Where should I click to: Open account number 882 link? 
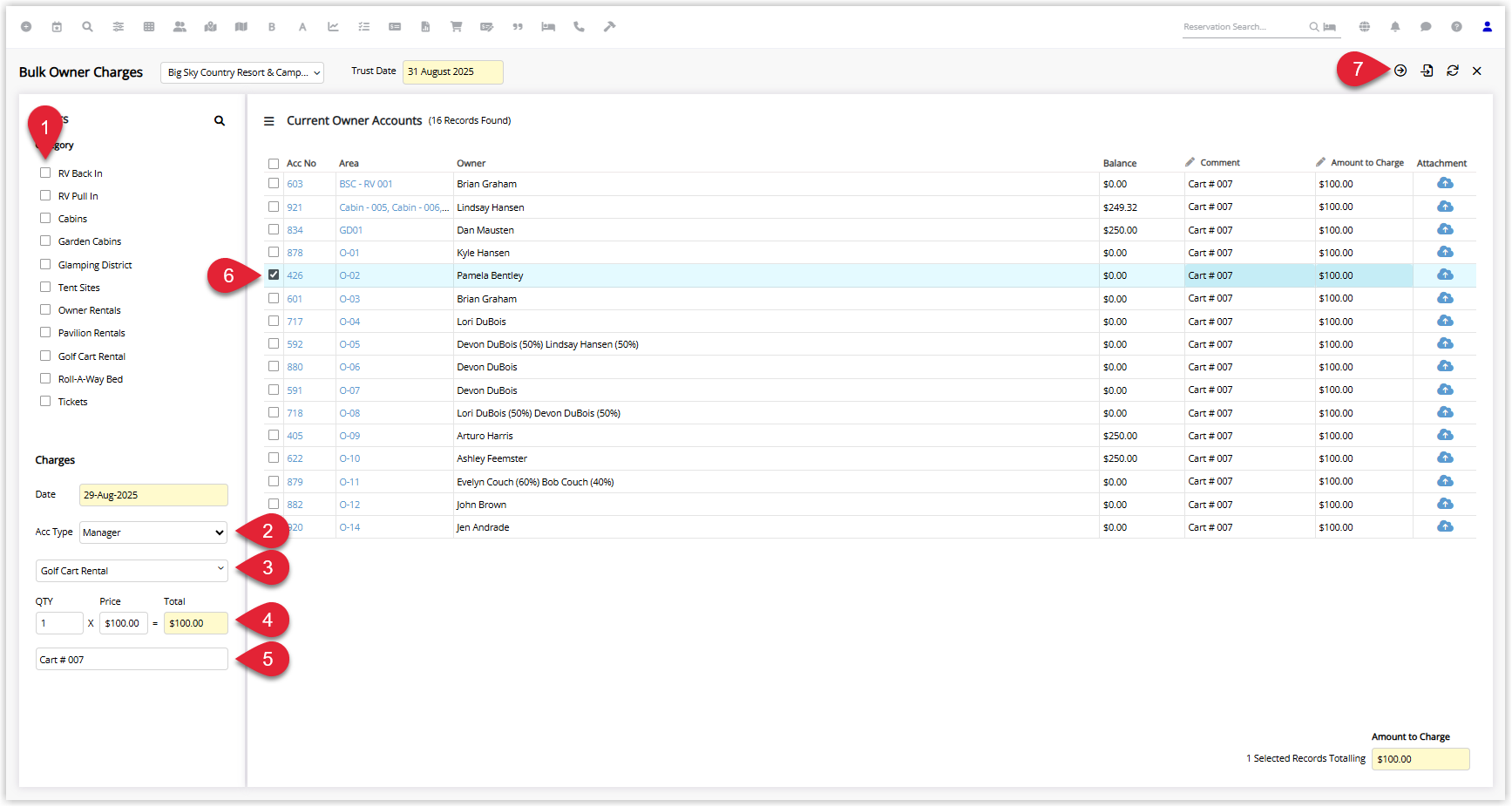[x=295, y=505]
